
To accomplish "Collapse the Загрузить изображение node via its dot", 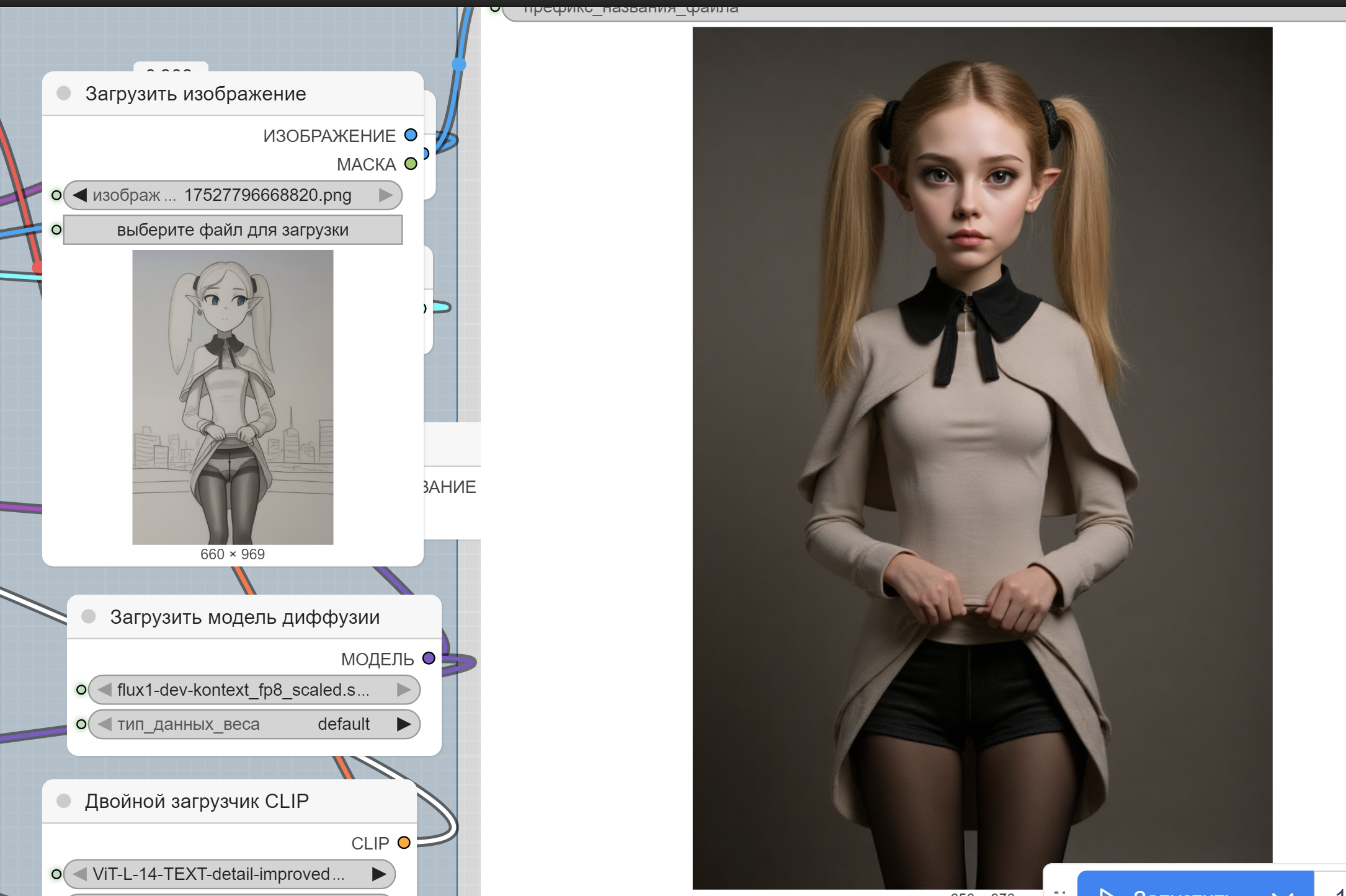I will (63, 94).
